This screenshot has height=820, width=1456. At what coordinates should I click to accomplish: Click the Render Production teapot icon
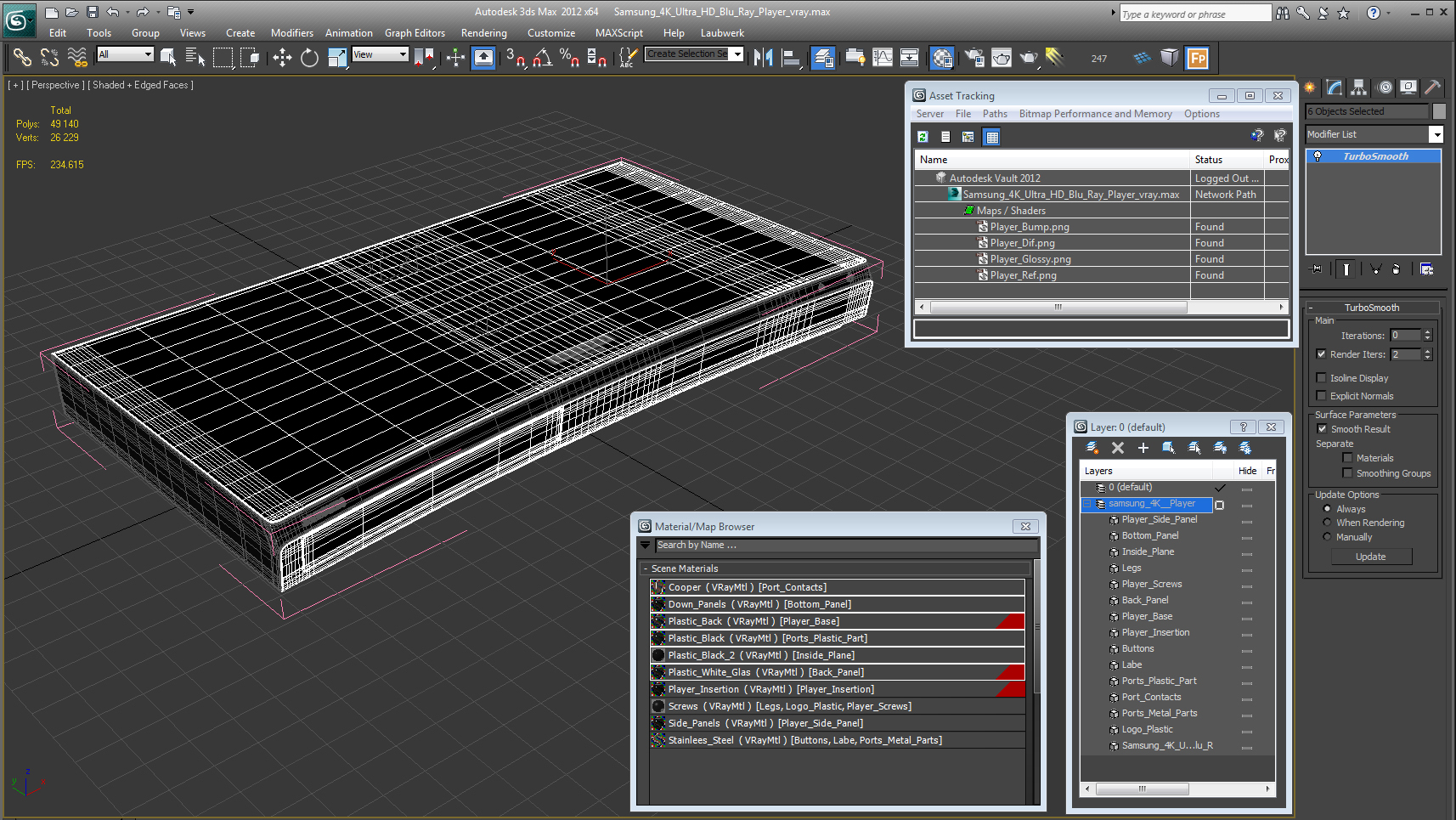(x=1029, y=57)
